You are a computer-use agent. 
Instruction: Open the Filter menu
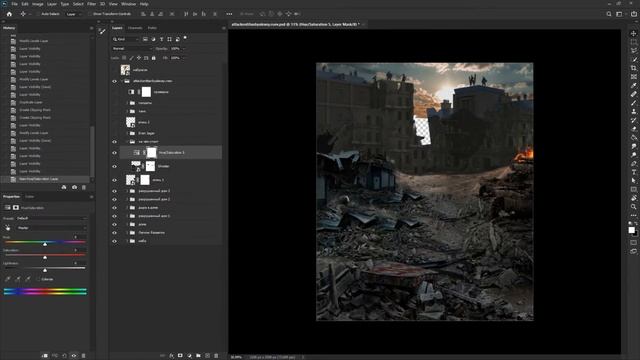[91, 4]
